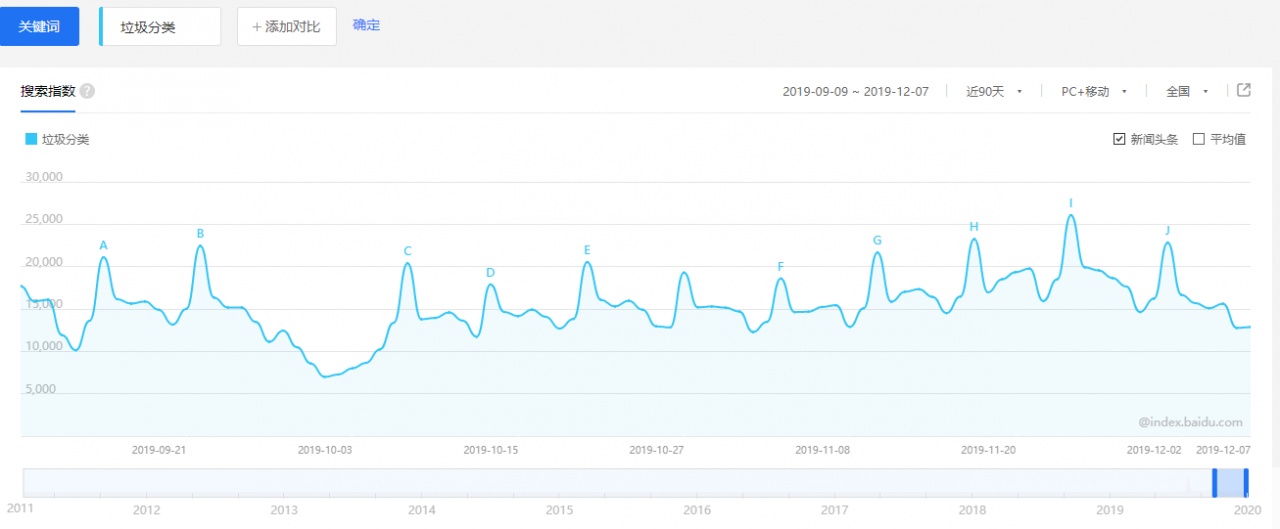The height and width of the screenshot is (529, 1280).
Task: Click the 添加对比 button
Action: point(287,26)
